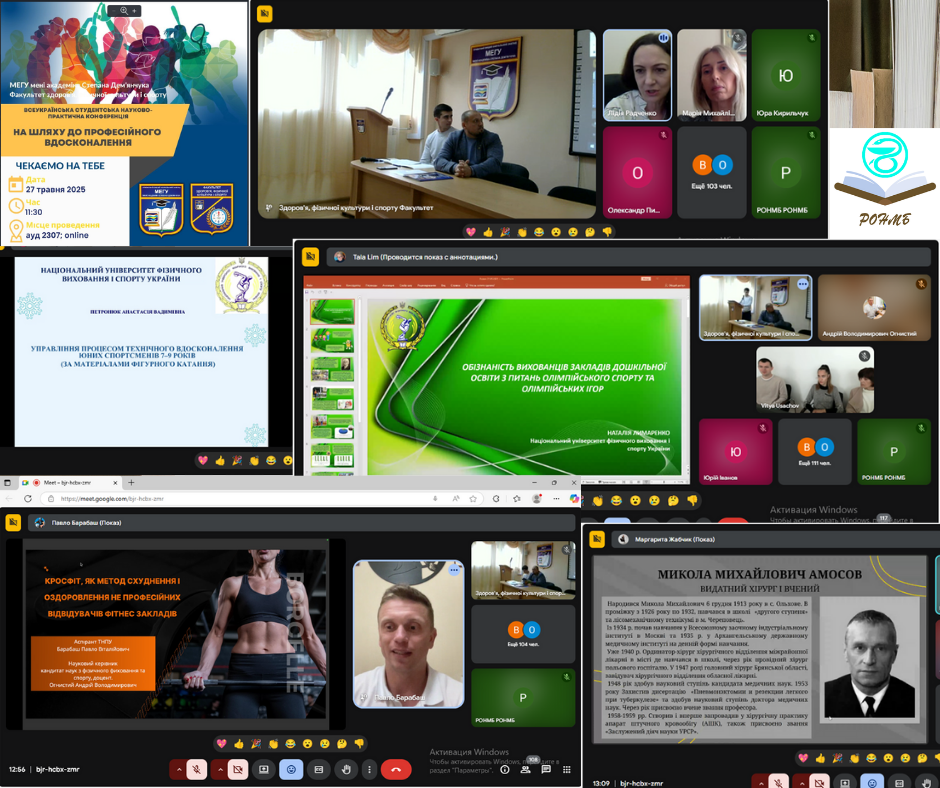Screen dimensions: 940x788
Task: Click yellow camera badge in Taia Lim window
Action: [x=311, y=257]
